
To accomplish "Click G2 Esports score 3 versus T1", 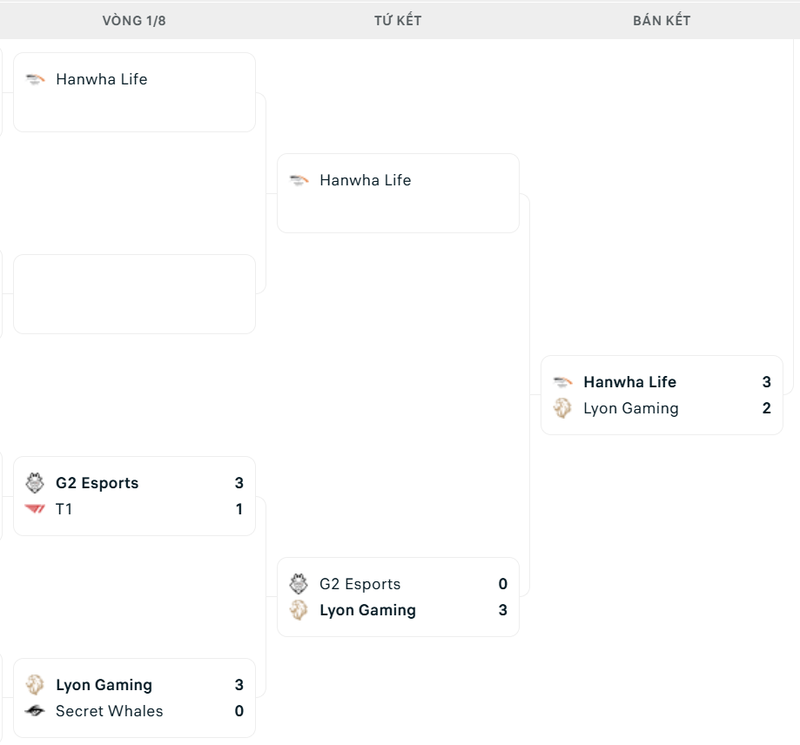I will pyautogui.click(x=239, y=483).
